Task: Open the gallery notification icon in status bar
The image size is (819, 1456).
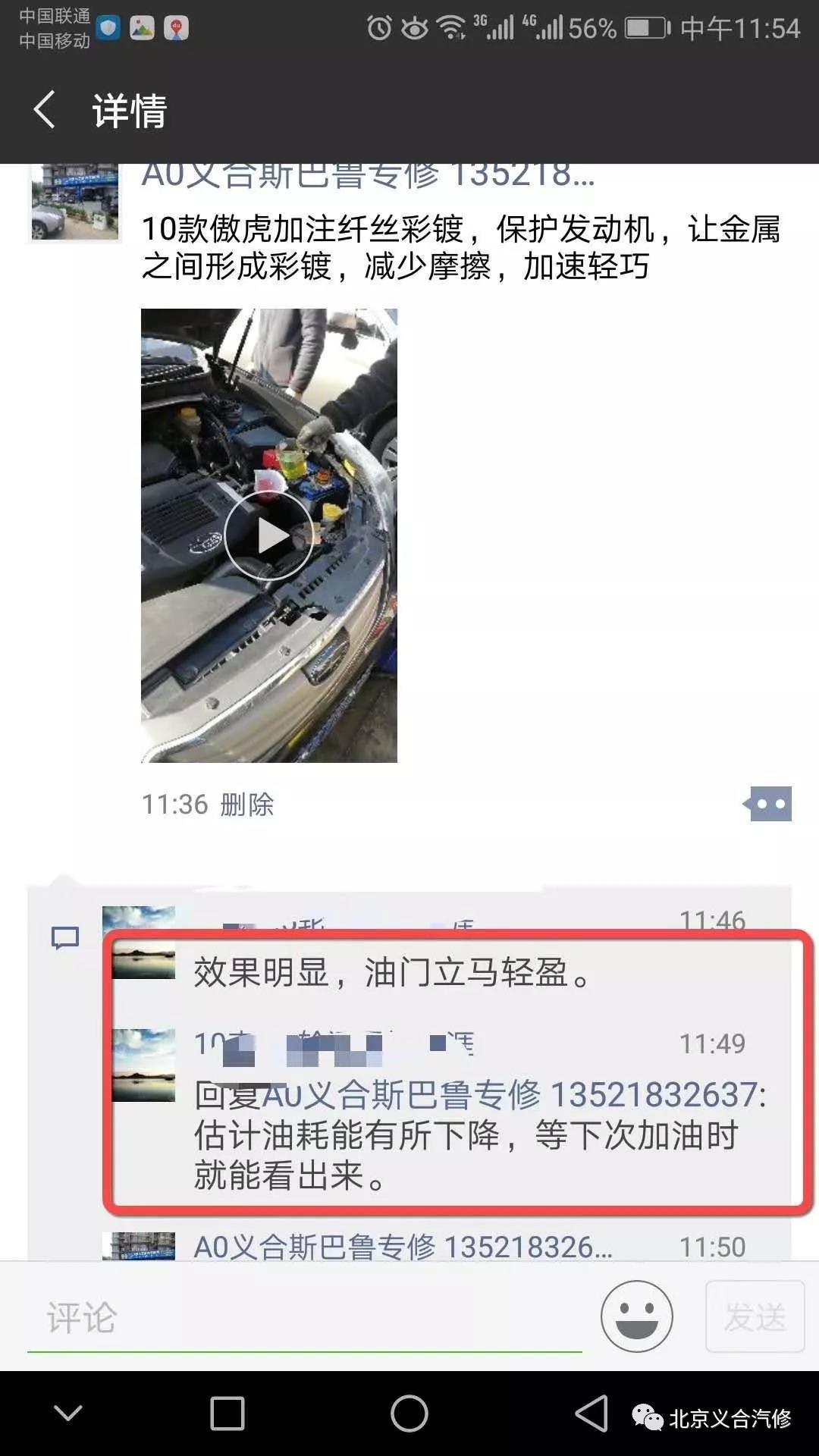Action: pyautogui.click(x=142, y=28)
